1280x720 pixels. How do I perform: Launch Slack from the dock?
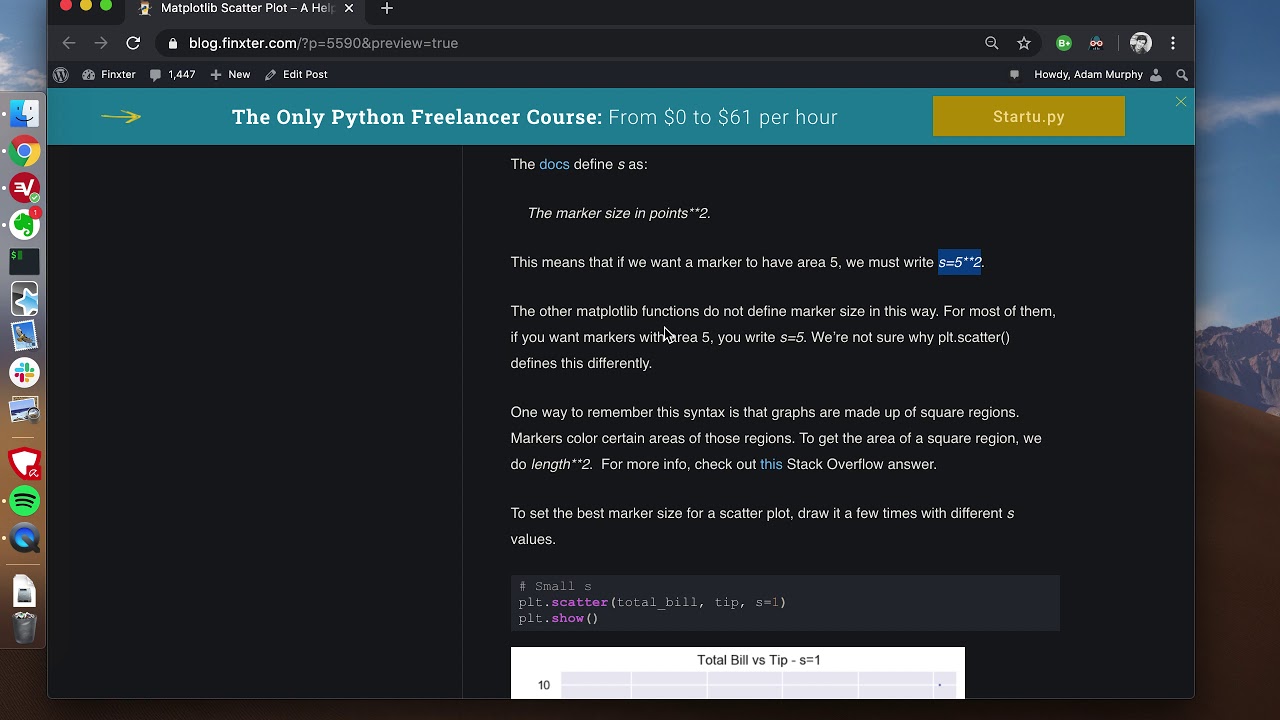point(25,373)
